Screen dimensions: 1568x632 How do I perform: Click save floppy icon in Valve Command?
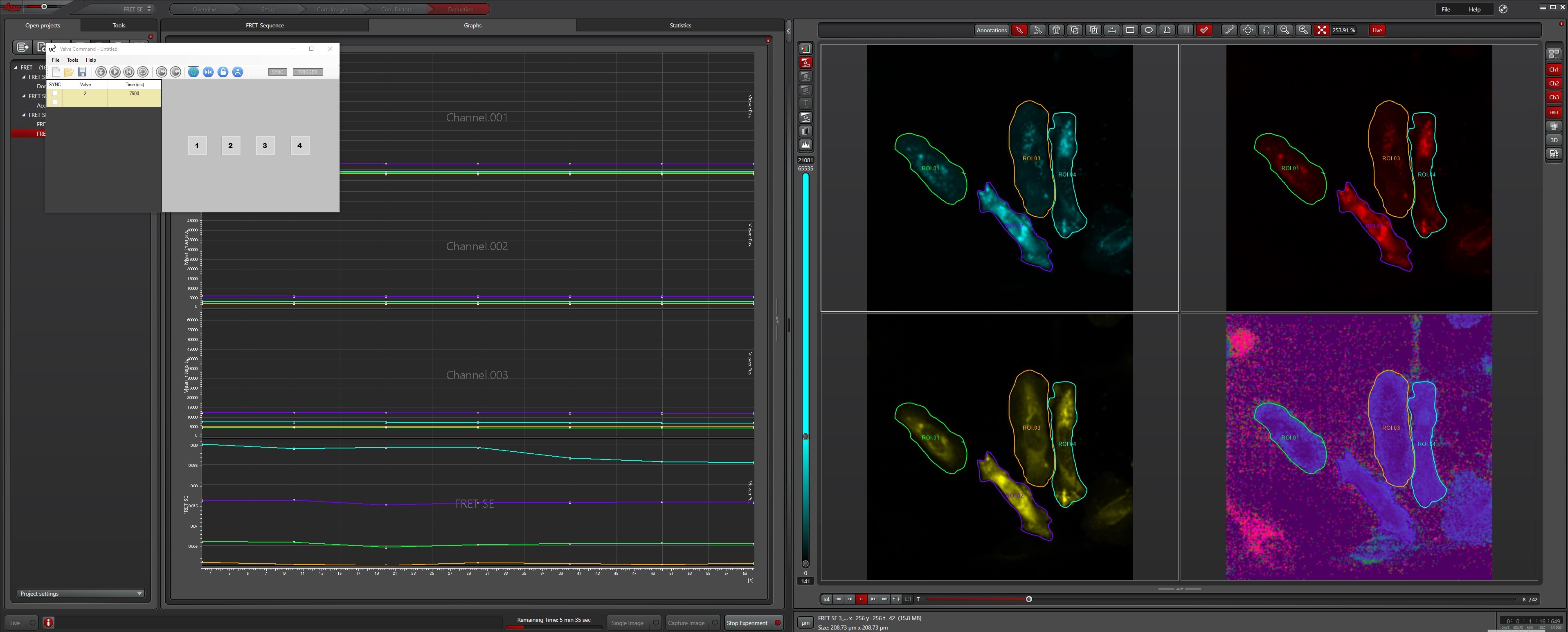(x=82, y=72)
